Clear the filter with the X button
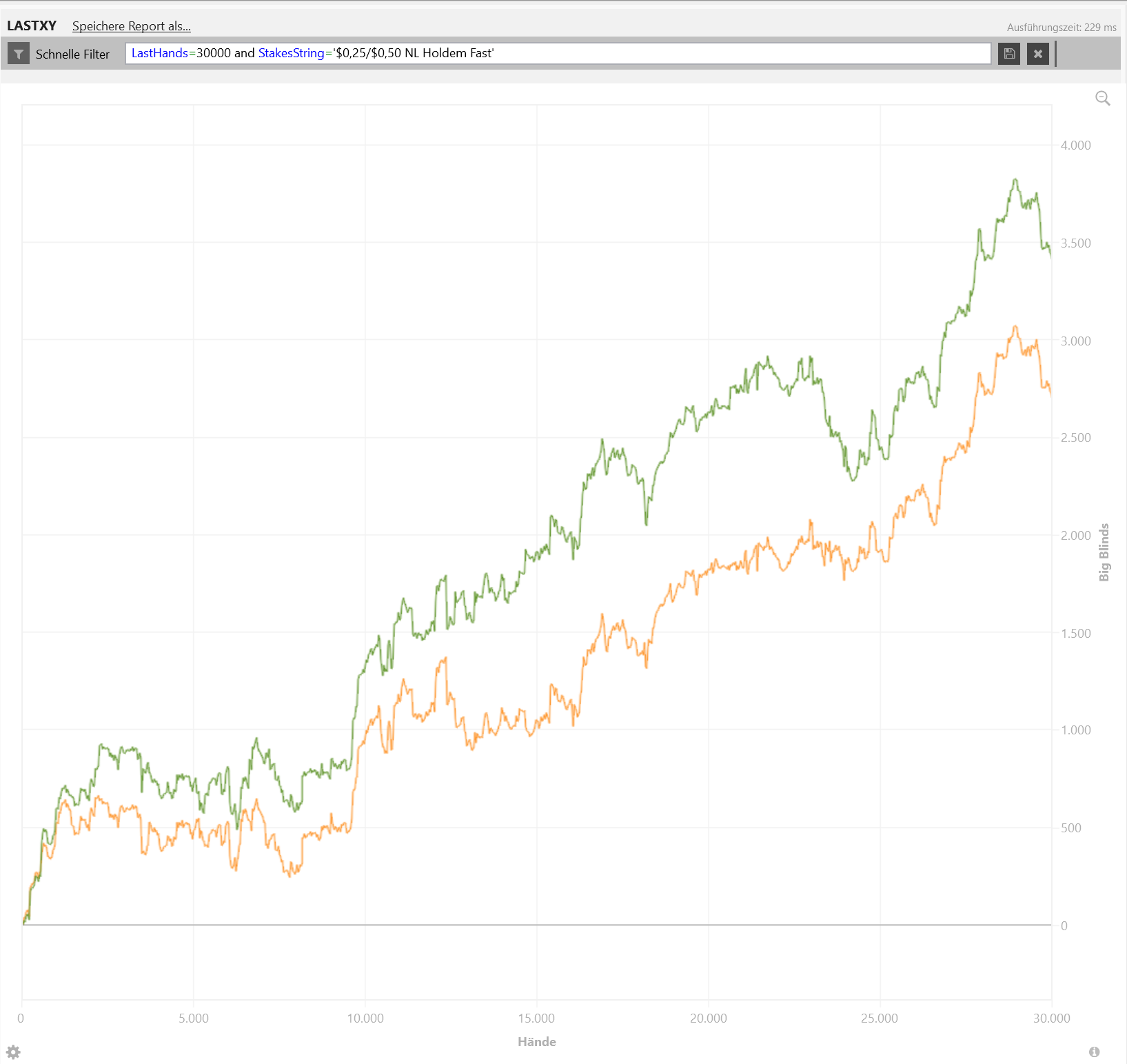This screenshot has width=1127, height=1064. click(x=1038, y=54)
